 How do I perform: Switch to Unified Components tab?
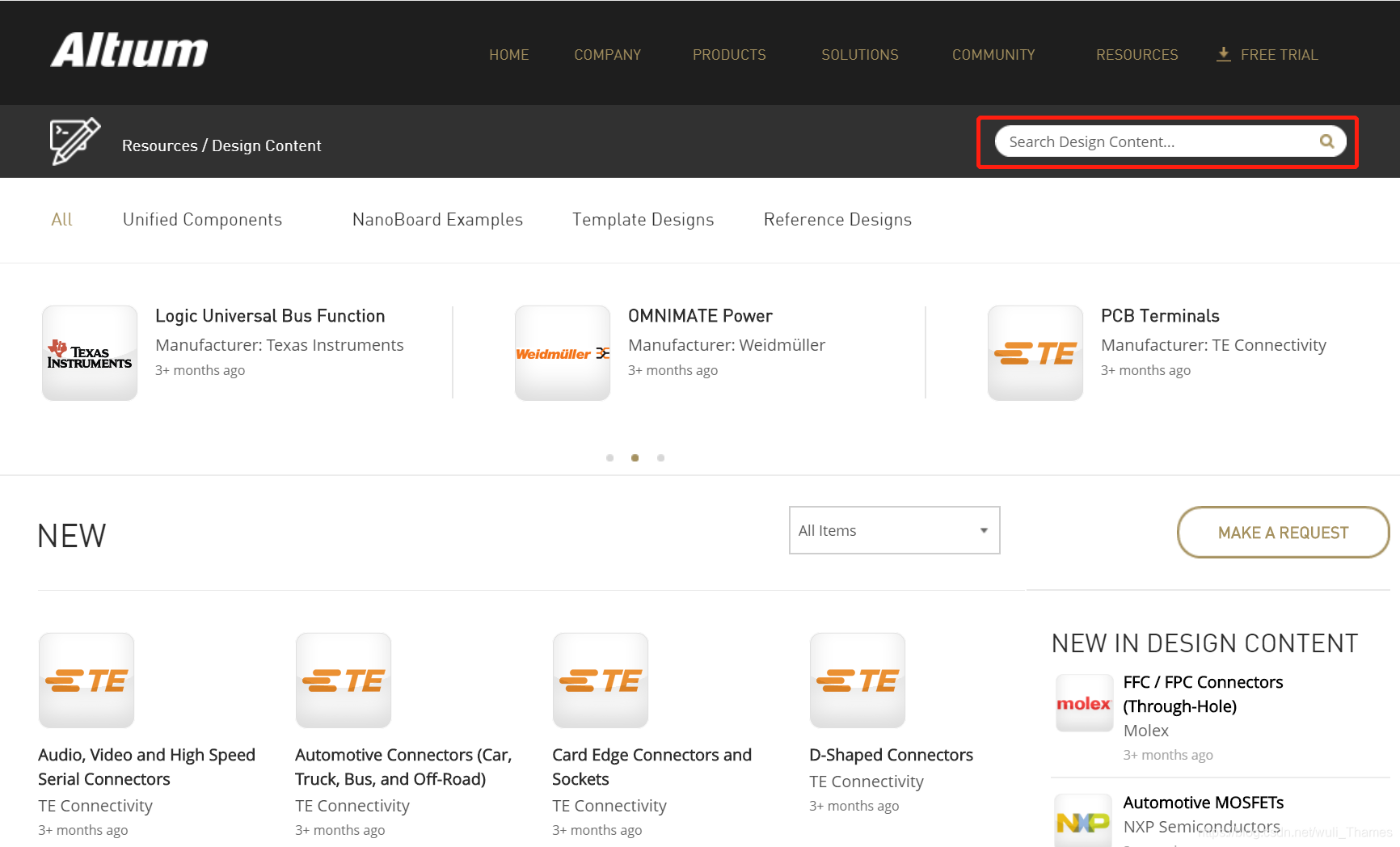[202, 220]
